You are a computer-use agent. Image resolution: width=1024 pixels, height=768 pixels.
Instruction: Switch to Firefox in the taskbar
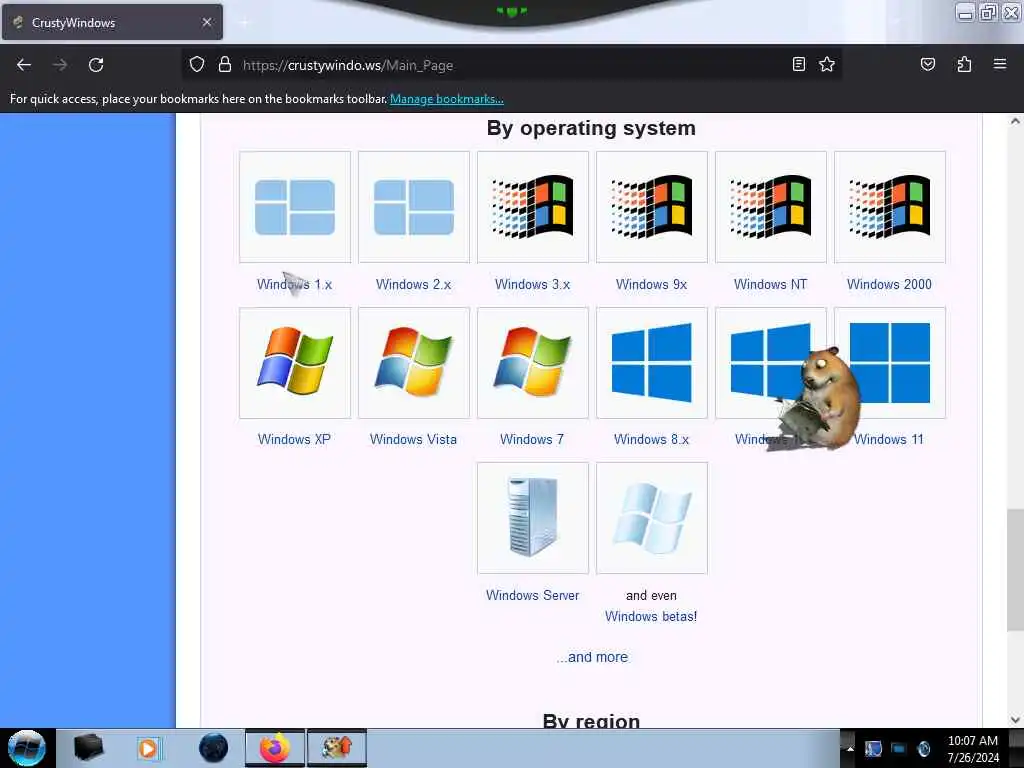click(x=275, y=748)
